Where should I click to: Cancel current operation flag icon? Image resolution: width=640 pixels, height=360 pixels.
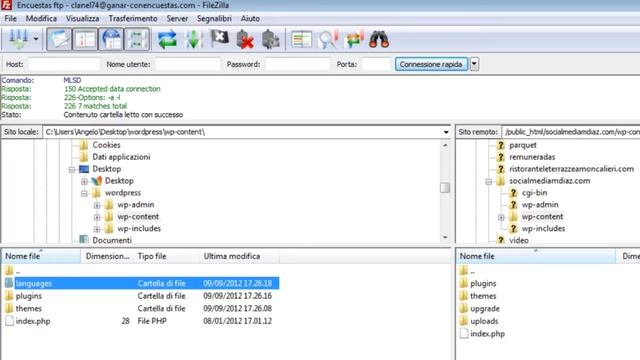(x=220, y=39)
